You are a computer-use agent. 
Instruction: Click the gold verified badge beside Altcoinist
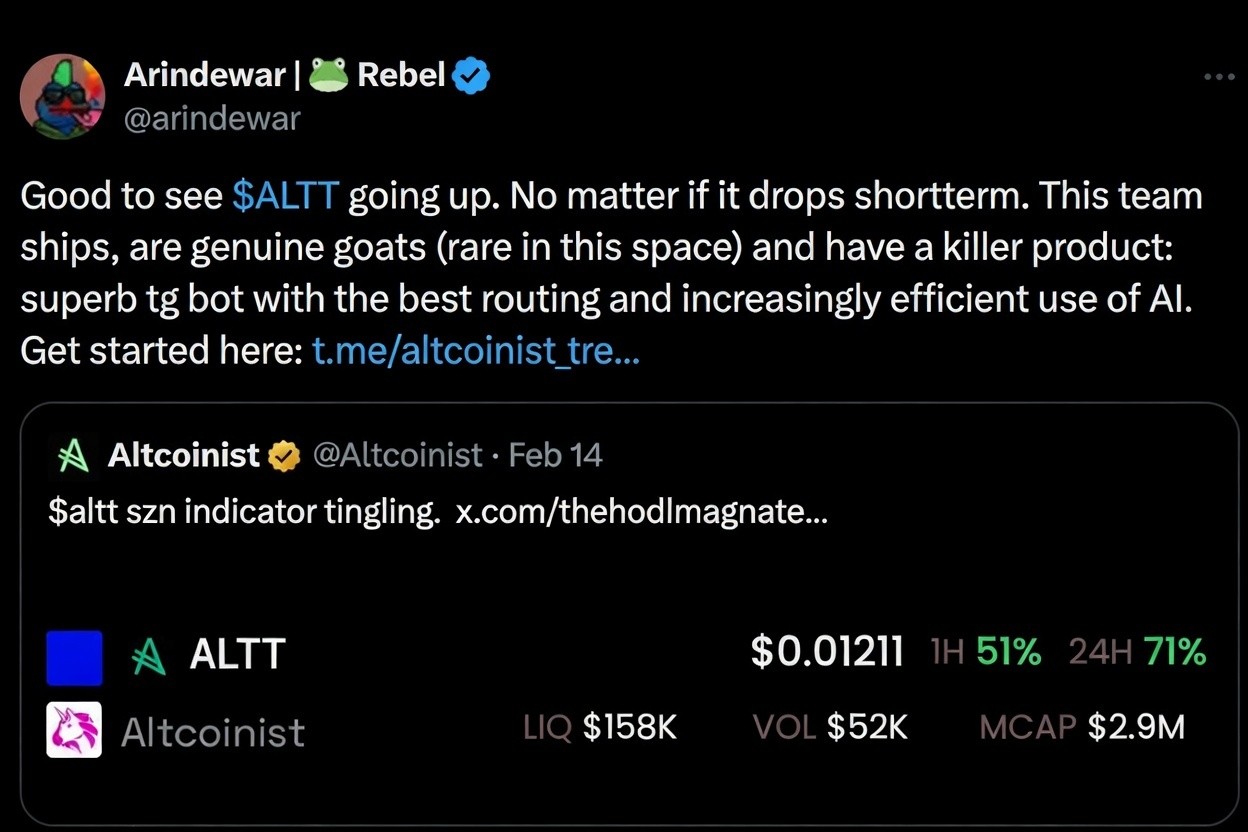283,455
